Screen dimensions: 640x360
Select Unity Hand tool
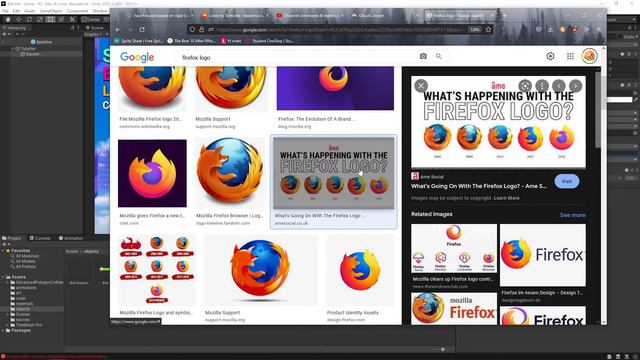(x=8, y=19)
